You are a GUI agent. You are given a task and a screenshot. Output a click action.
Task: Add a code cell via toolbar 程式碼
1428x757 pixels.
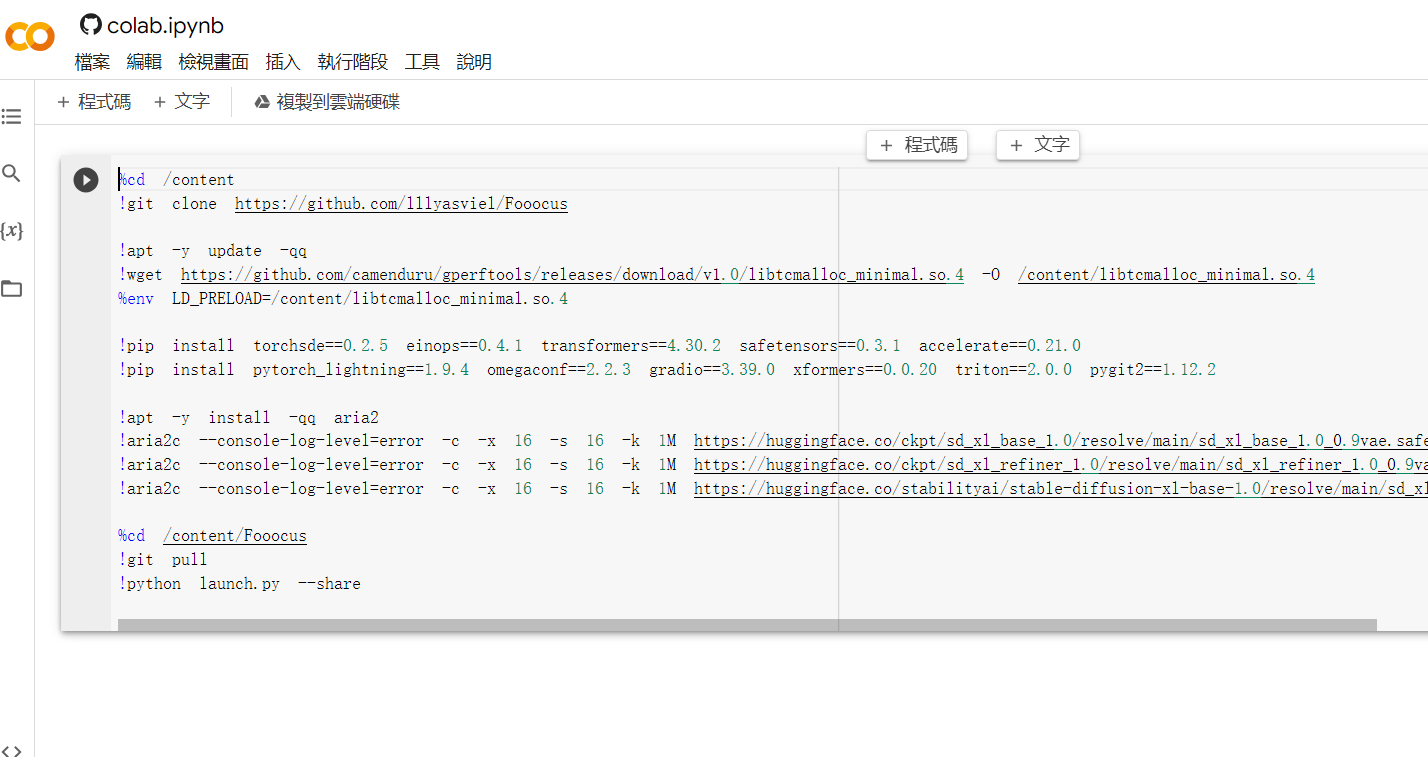94,102
